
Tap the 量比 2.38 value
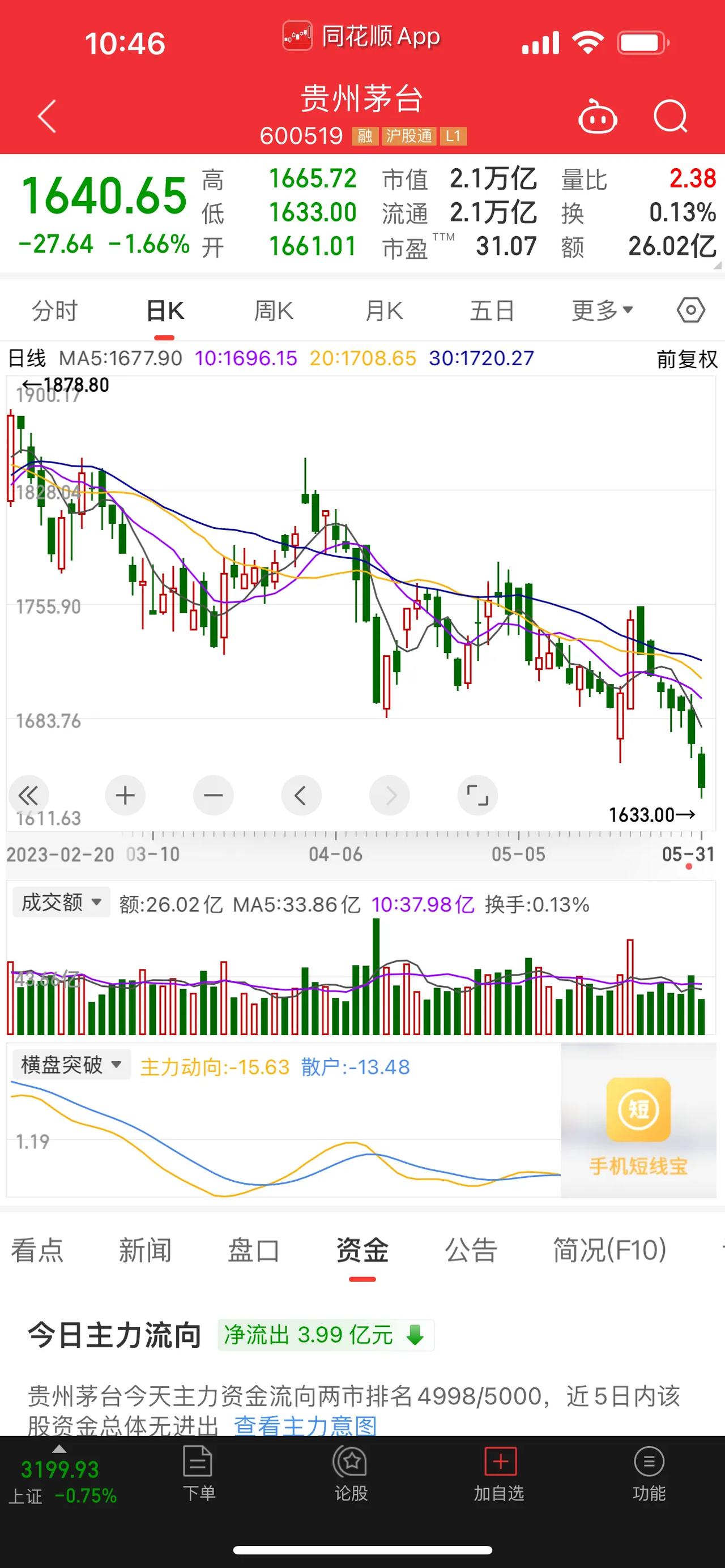click(693, 178)
